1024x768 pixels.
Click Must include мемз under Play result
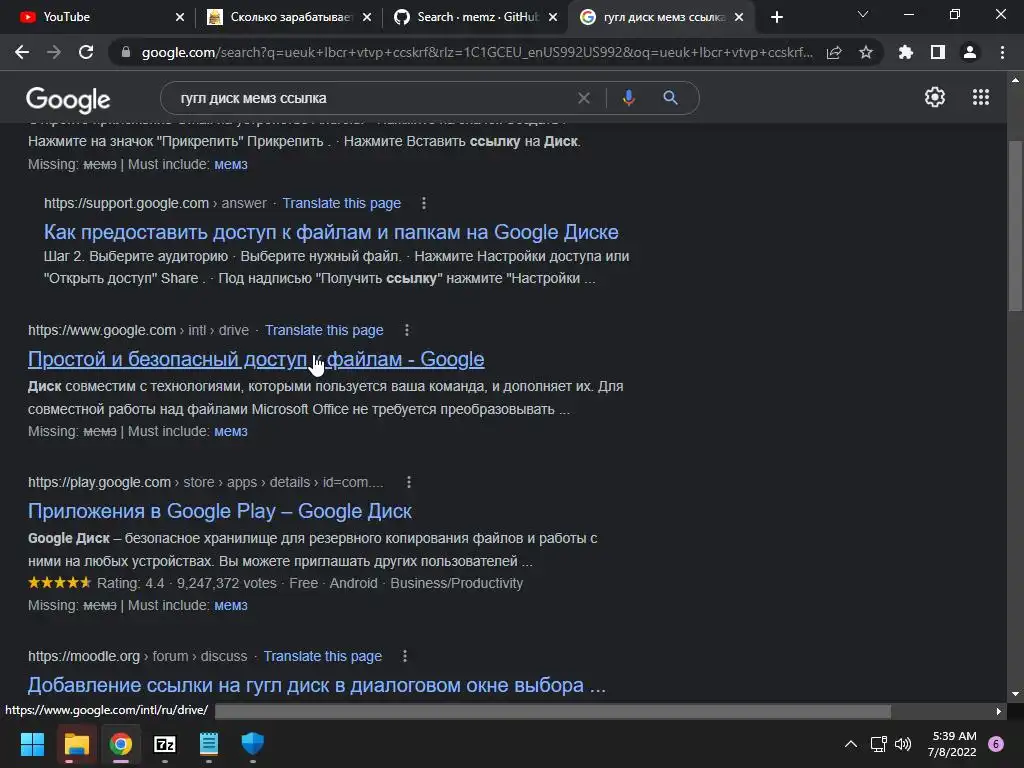pyautogui.click(x=231, y=605)
